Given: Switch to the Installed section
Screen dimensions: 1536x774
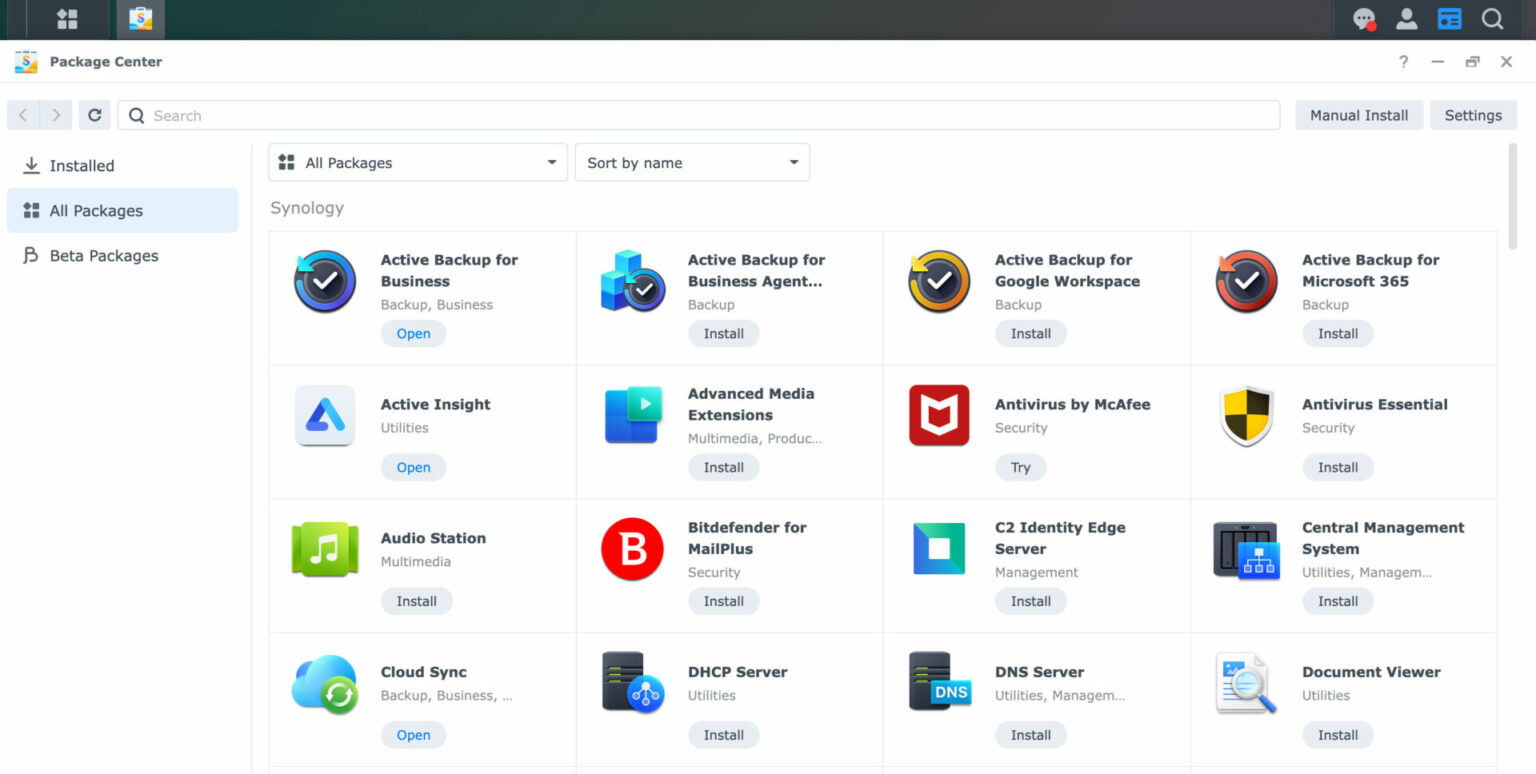Looking at the screenshot, I should click(80, 165).
